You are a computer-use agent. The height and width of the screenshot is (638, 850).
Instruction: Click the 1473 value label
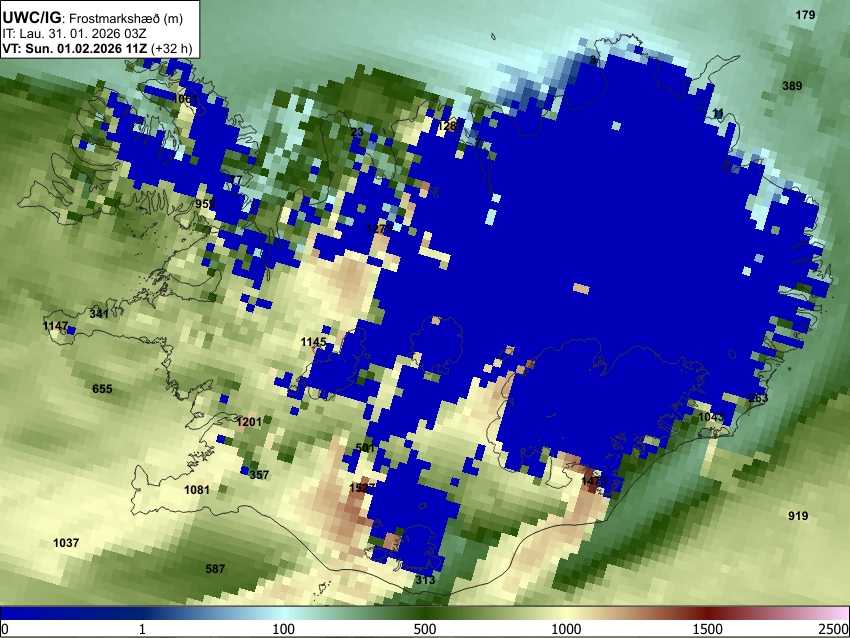pyautogui.click(x=594, y=481)
